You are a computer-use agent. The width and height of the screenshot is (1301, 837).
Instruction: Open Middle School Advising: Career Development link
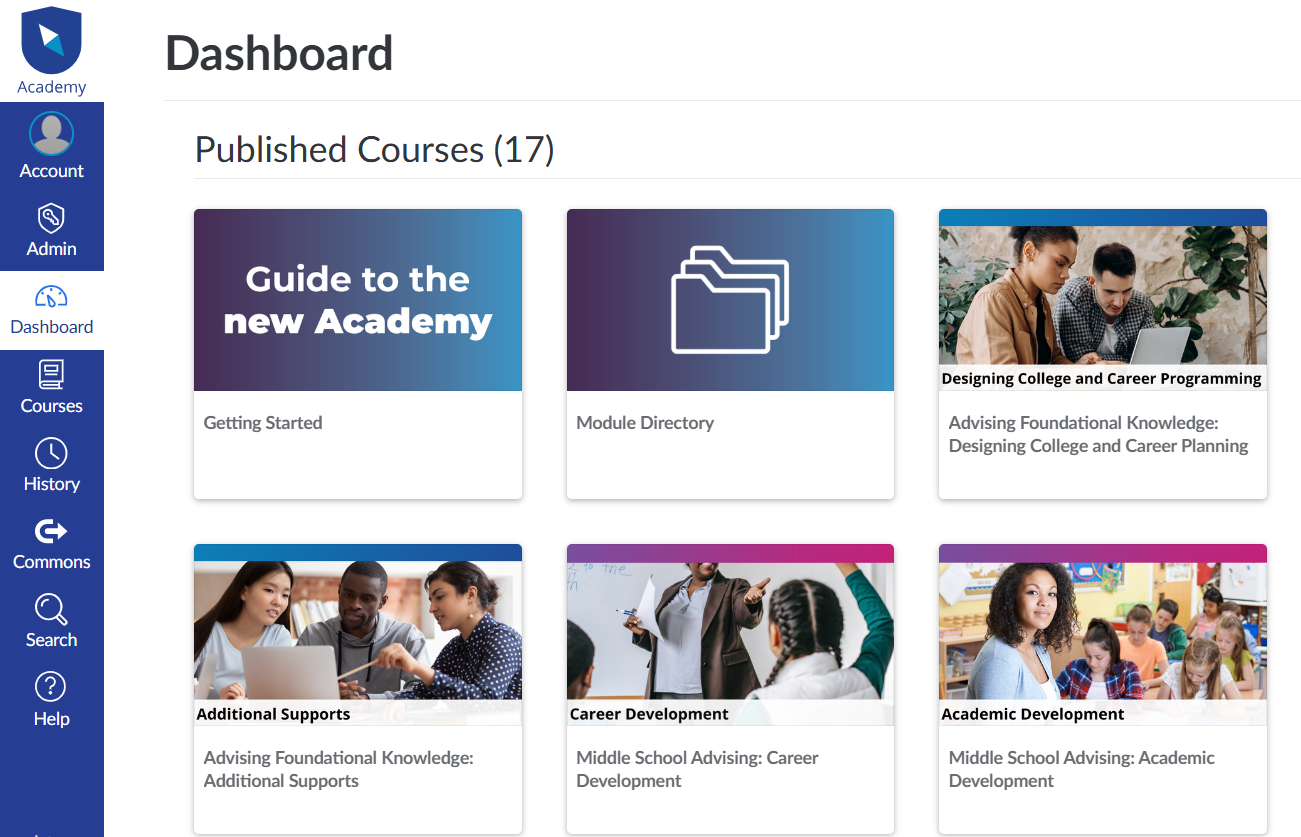coord(697,770)
